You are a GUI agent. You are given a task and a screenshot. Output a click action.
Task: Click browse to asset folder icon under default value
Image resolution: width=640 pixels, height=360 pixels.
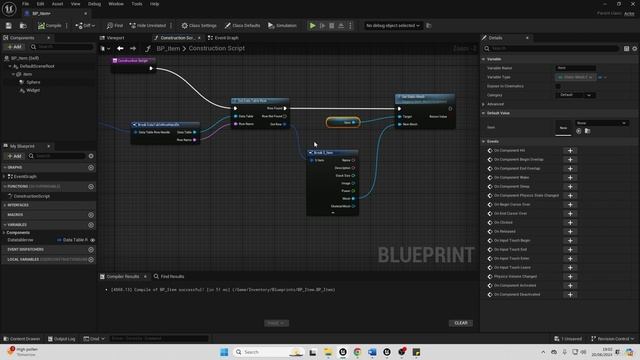587,131
